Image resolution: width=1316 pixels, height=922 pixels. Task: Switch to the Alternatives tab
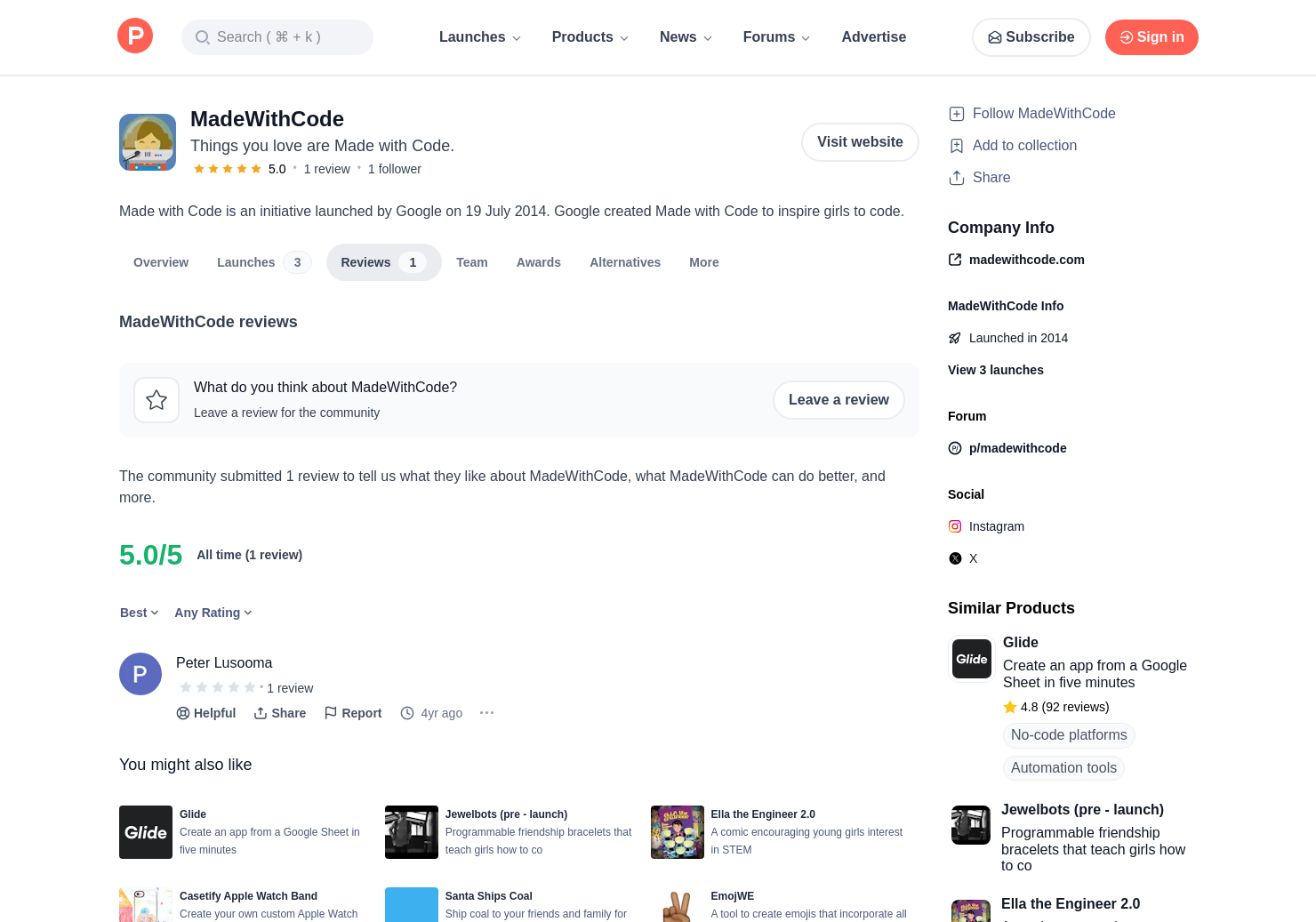625,262
